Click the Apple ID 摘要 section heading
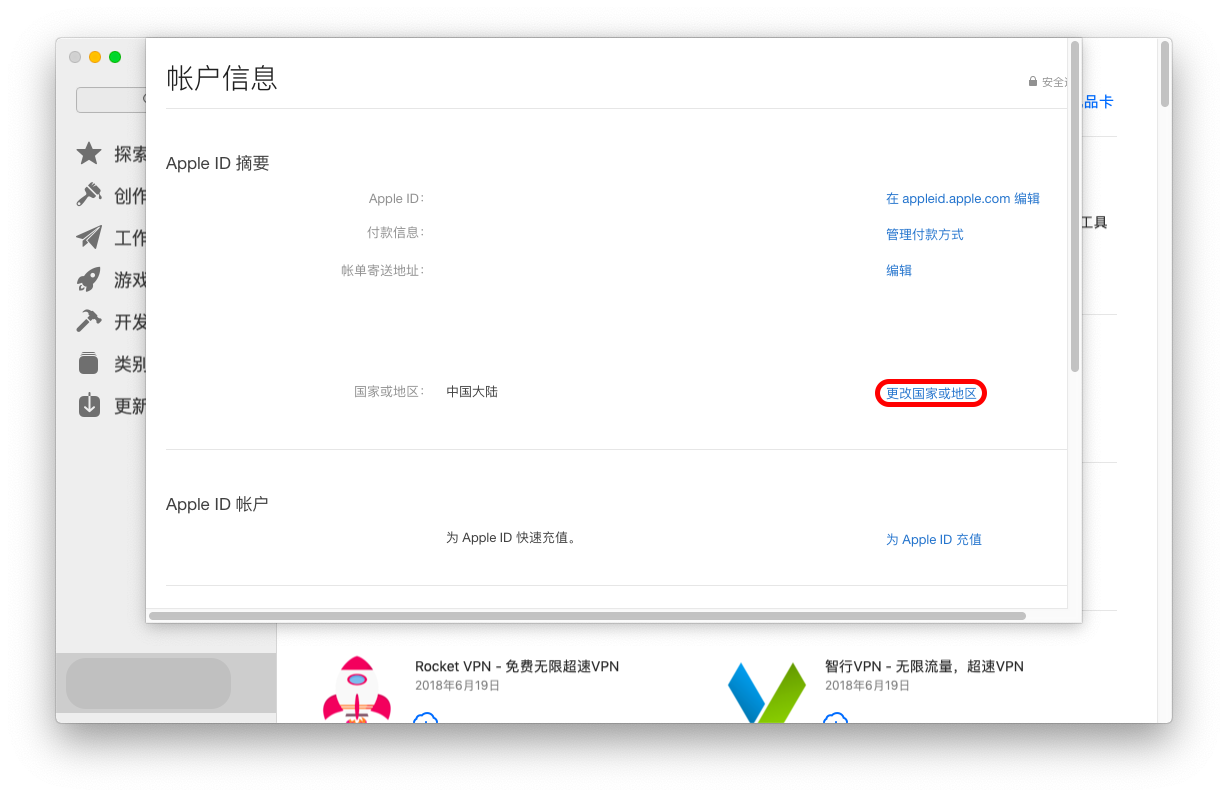This screenshot has width=1228, height=797. (218, 164)
